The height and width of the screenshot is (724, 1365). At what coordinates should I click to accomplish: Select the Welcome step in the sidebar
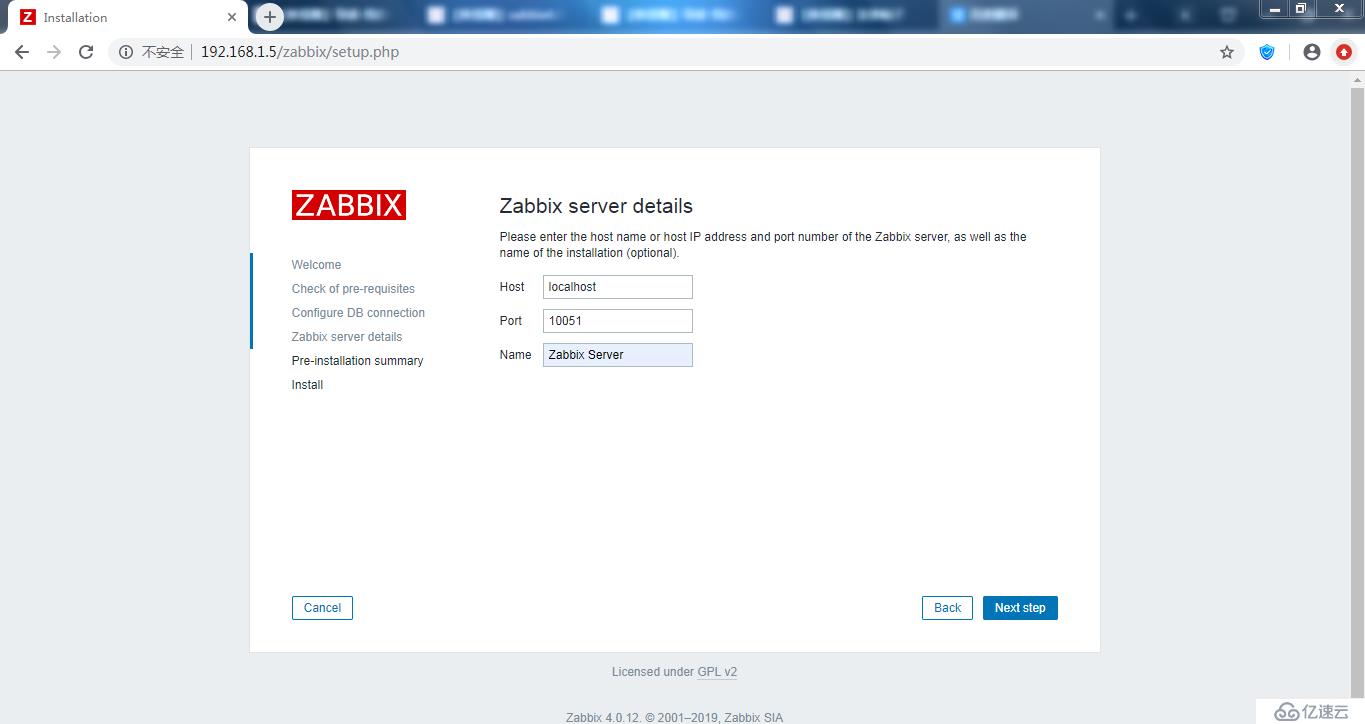click(x=316, y=265)
